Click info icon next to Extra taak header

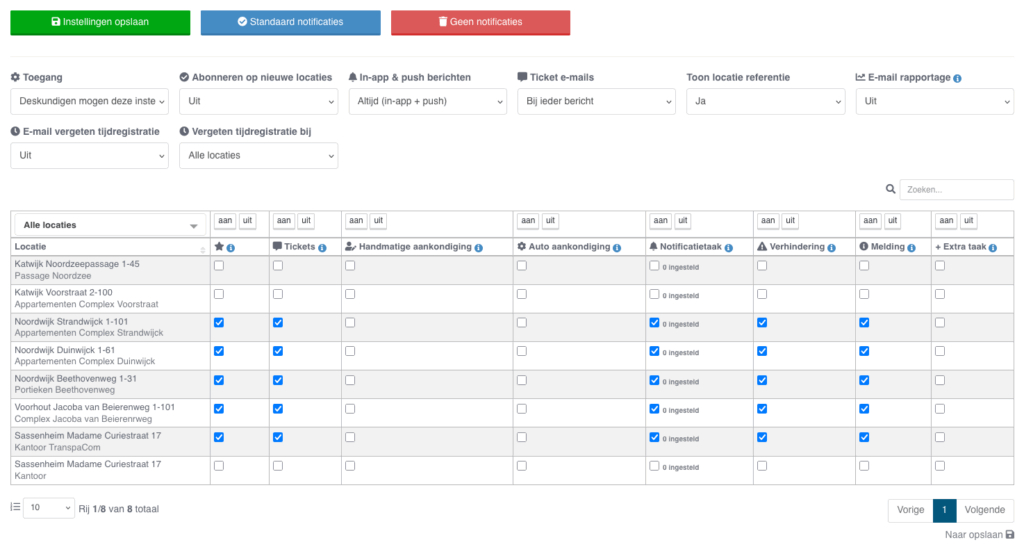pyautogui.click(x=992, y=247)
